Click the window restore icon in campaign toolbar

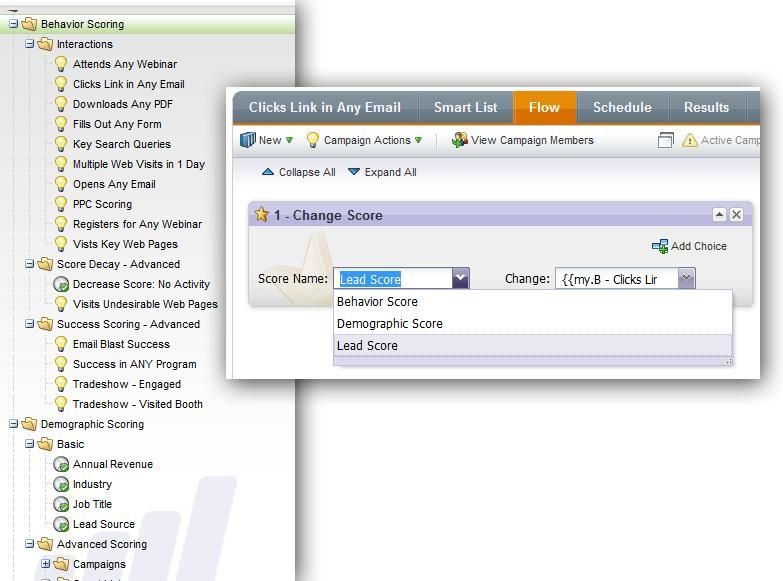pos(666,140)
